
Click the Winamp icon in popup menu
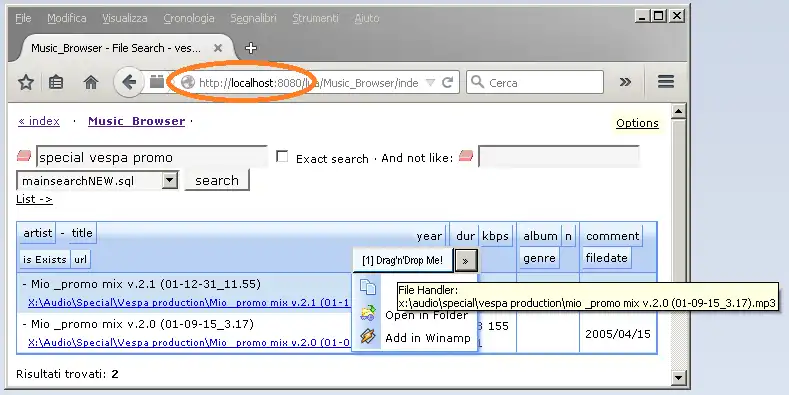point(368,336)
